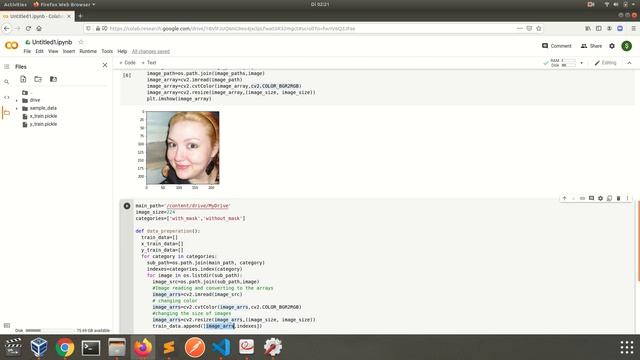Open Activities overview
Image resolution: width=640 pixels, height=360 pixels.
pyautogui.click(x=15, y=4)
